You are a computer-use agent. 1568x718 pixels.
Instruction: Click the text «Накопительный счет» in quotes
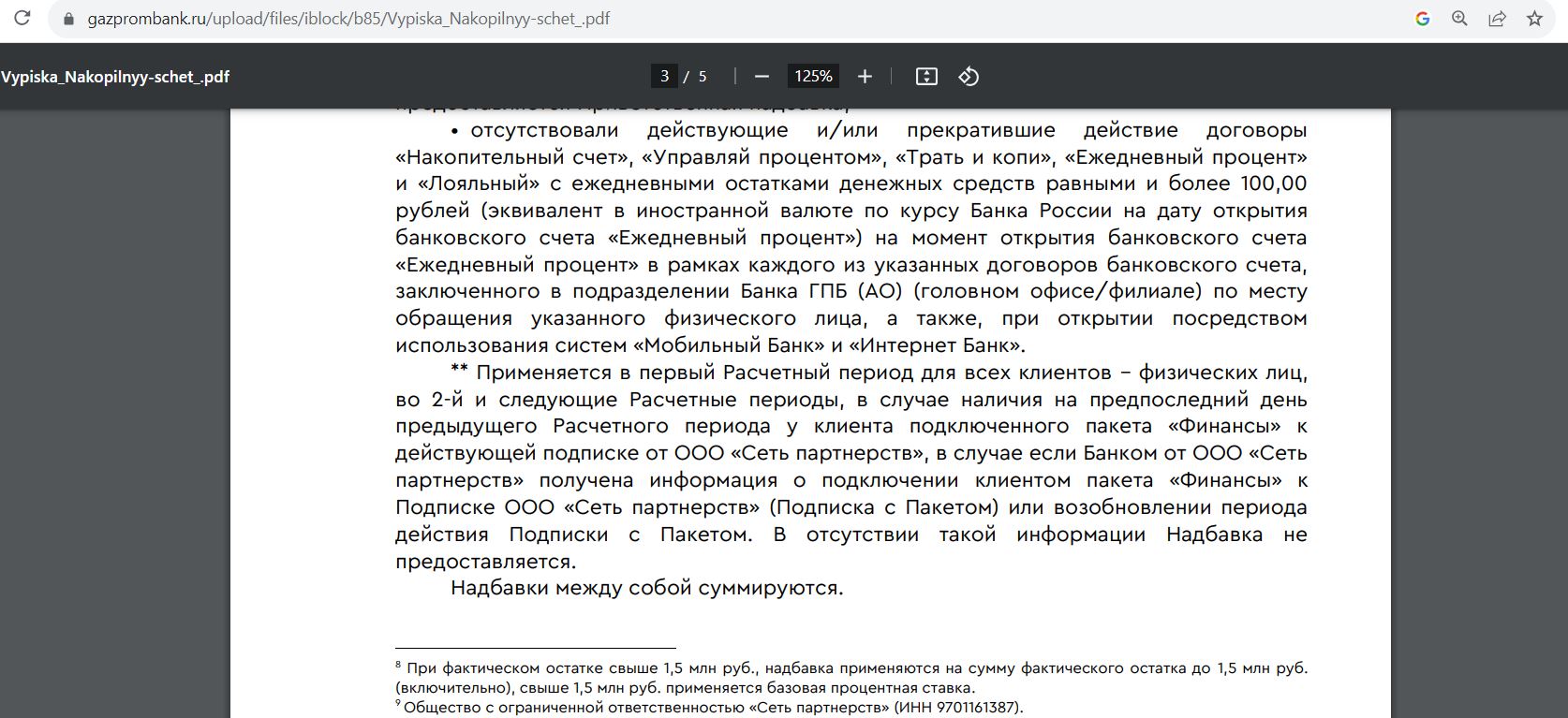[513, 157]
